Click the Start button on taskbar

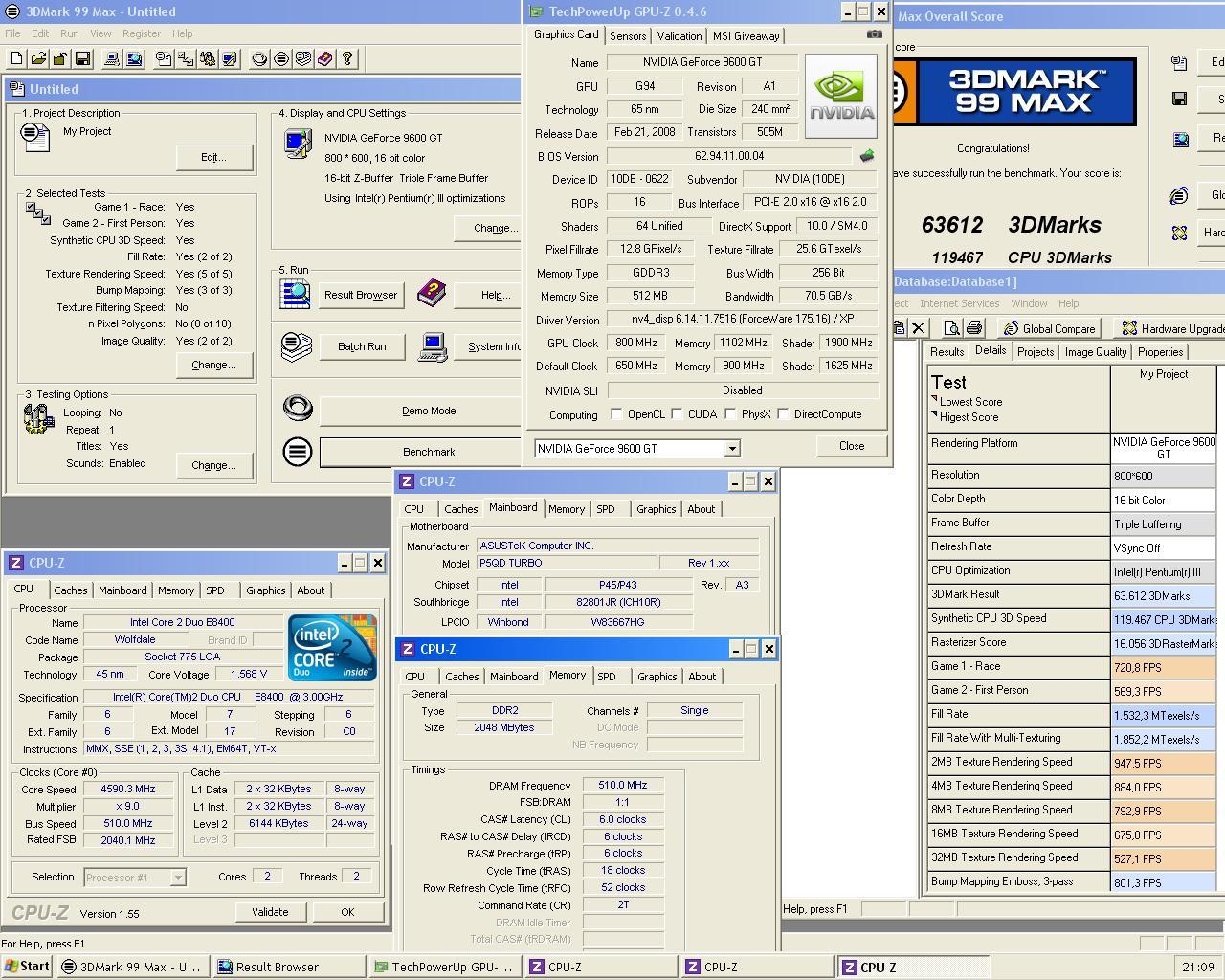(28, 967)
